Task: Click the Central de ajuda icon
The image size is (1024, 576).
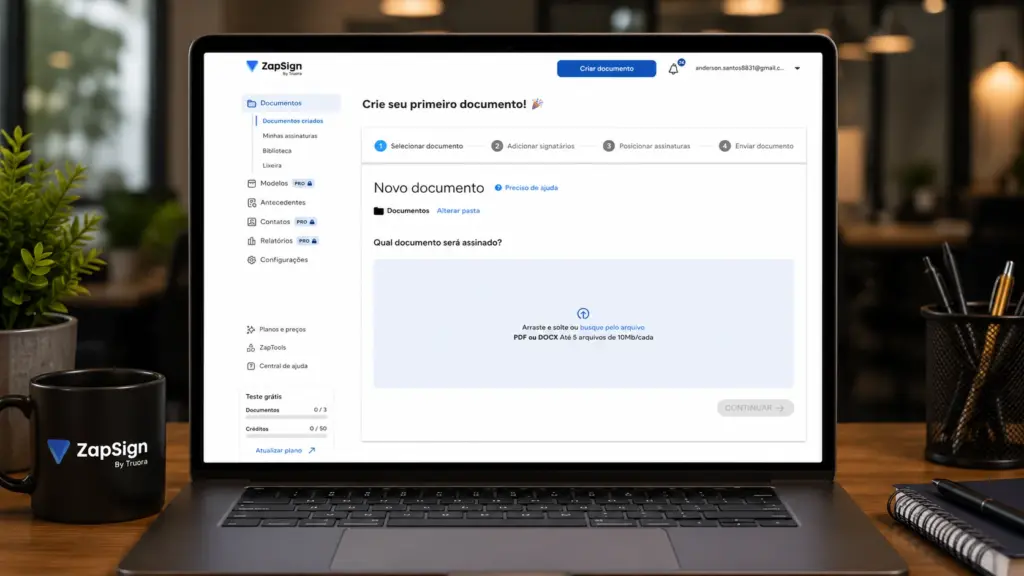Action: (251, 366)
